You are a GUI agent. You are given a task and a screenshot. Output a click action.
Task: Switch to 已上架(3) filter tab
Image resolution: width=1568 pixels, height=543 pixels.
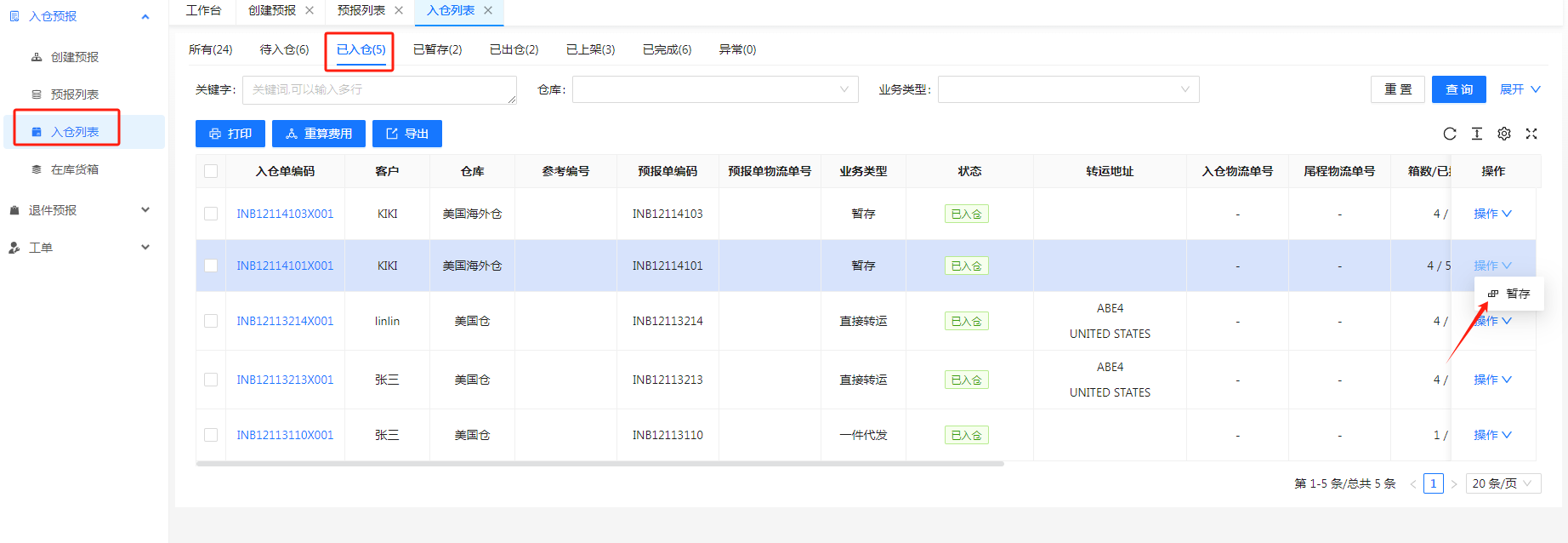click(x=590, y=49)
